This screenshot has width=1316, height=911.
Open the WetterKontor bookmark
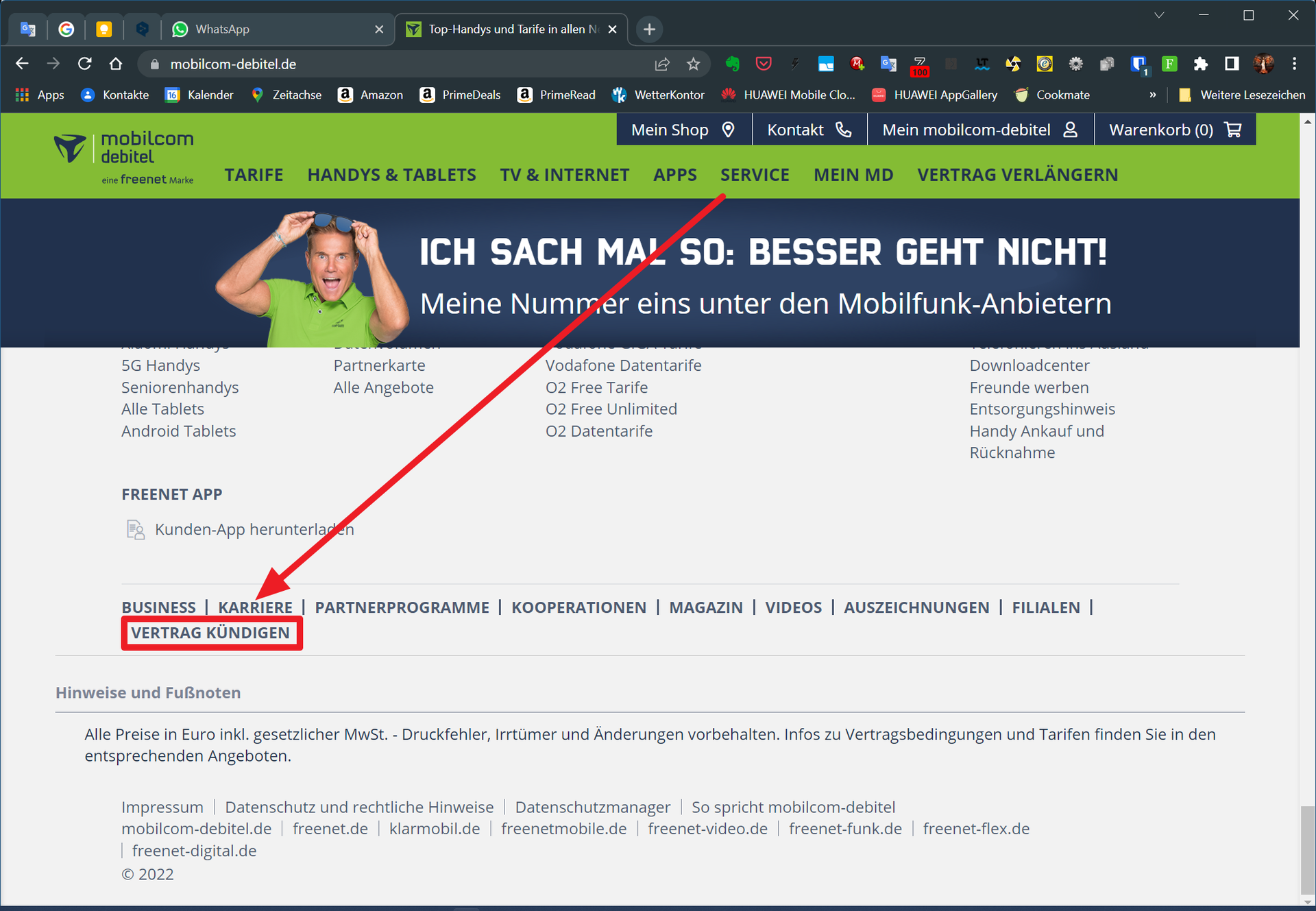pyautogui.click(x=658, y=95)
